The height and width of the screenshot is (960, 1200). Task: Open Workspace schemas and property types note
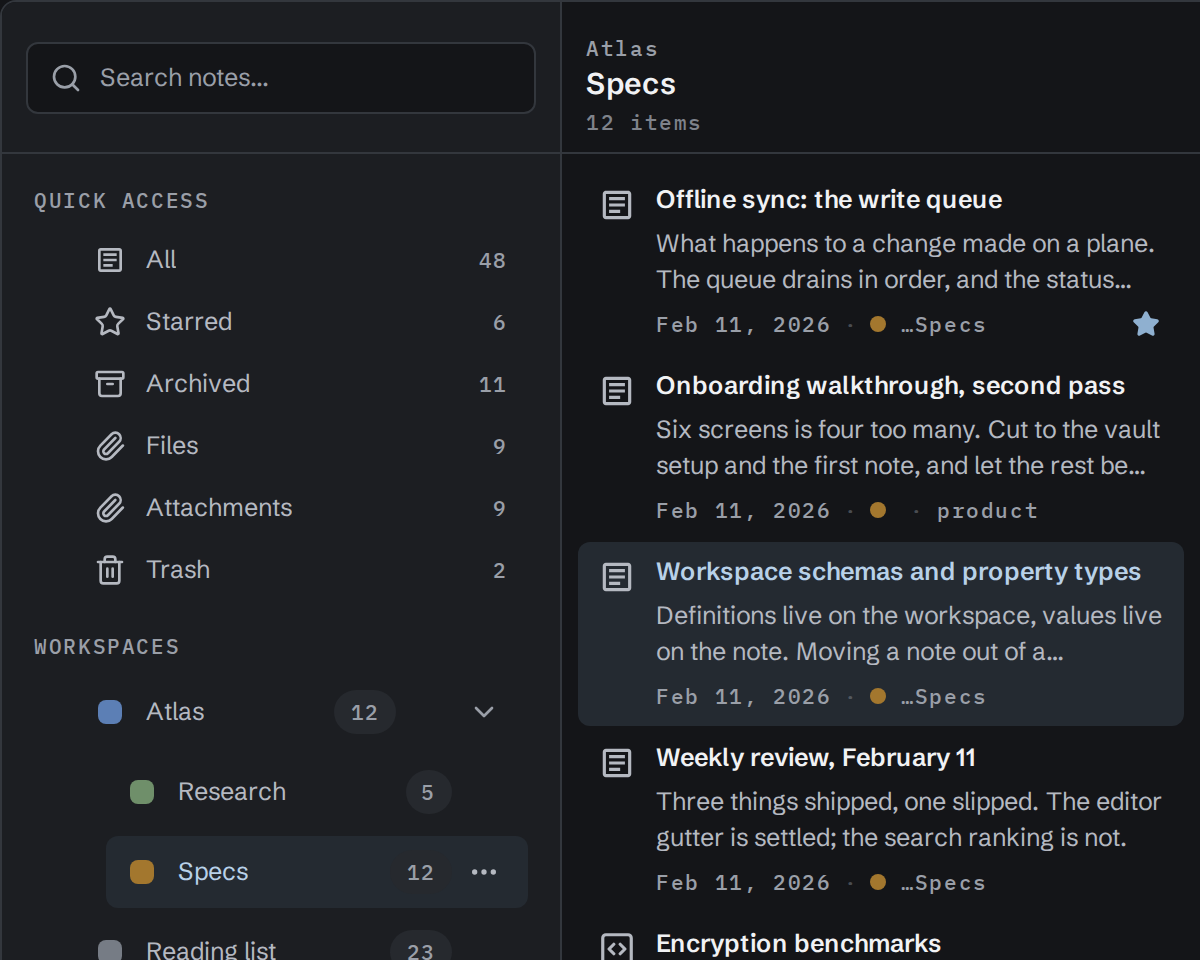pyautogui.click(x=881, y=634)
